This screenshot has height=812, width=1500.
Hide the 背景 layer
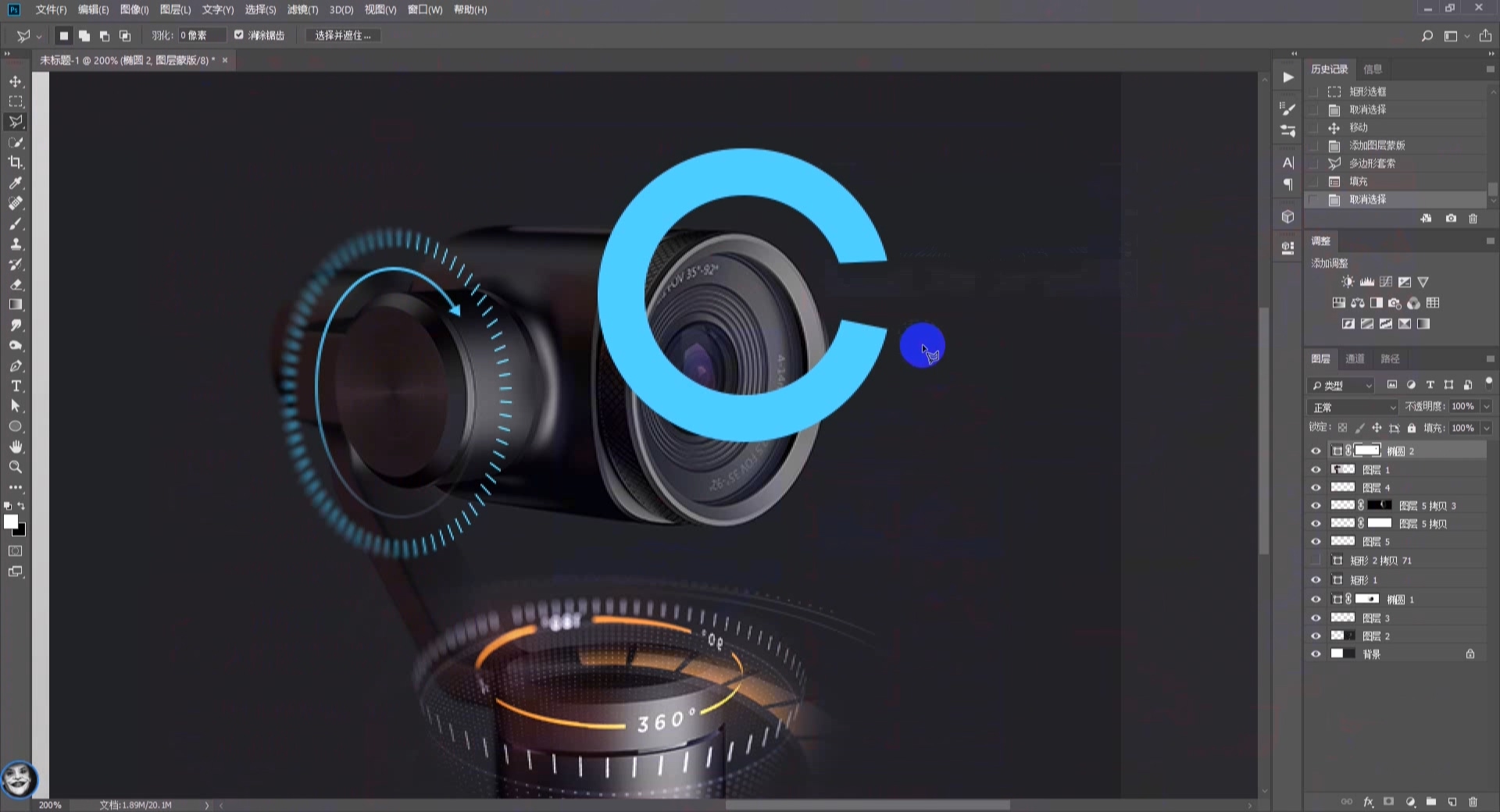[x=1316, y=654]
